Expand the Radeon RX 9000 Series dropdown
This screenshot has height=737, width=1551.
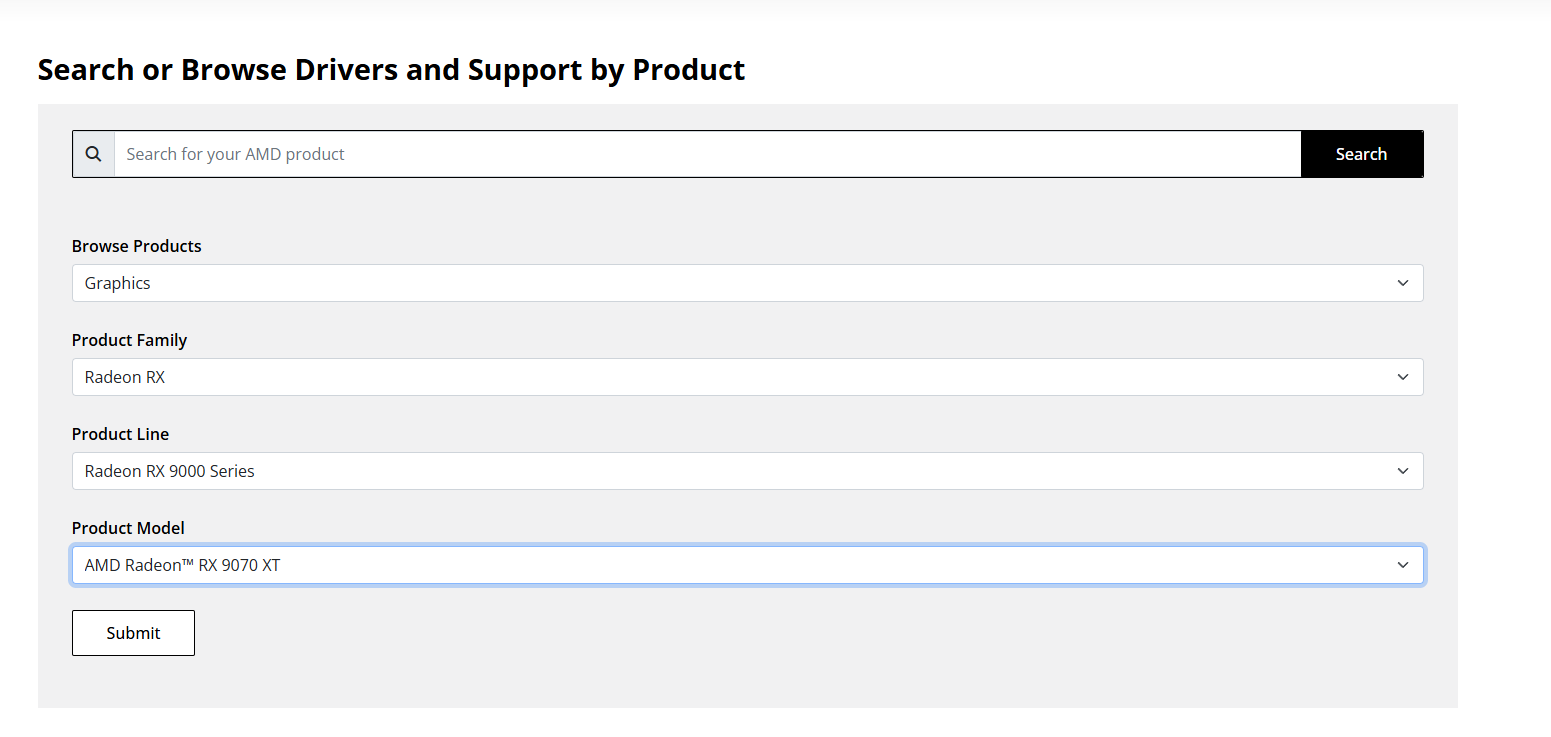coord(747,471)
